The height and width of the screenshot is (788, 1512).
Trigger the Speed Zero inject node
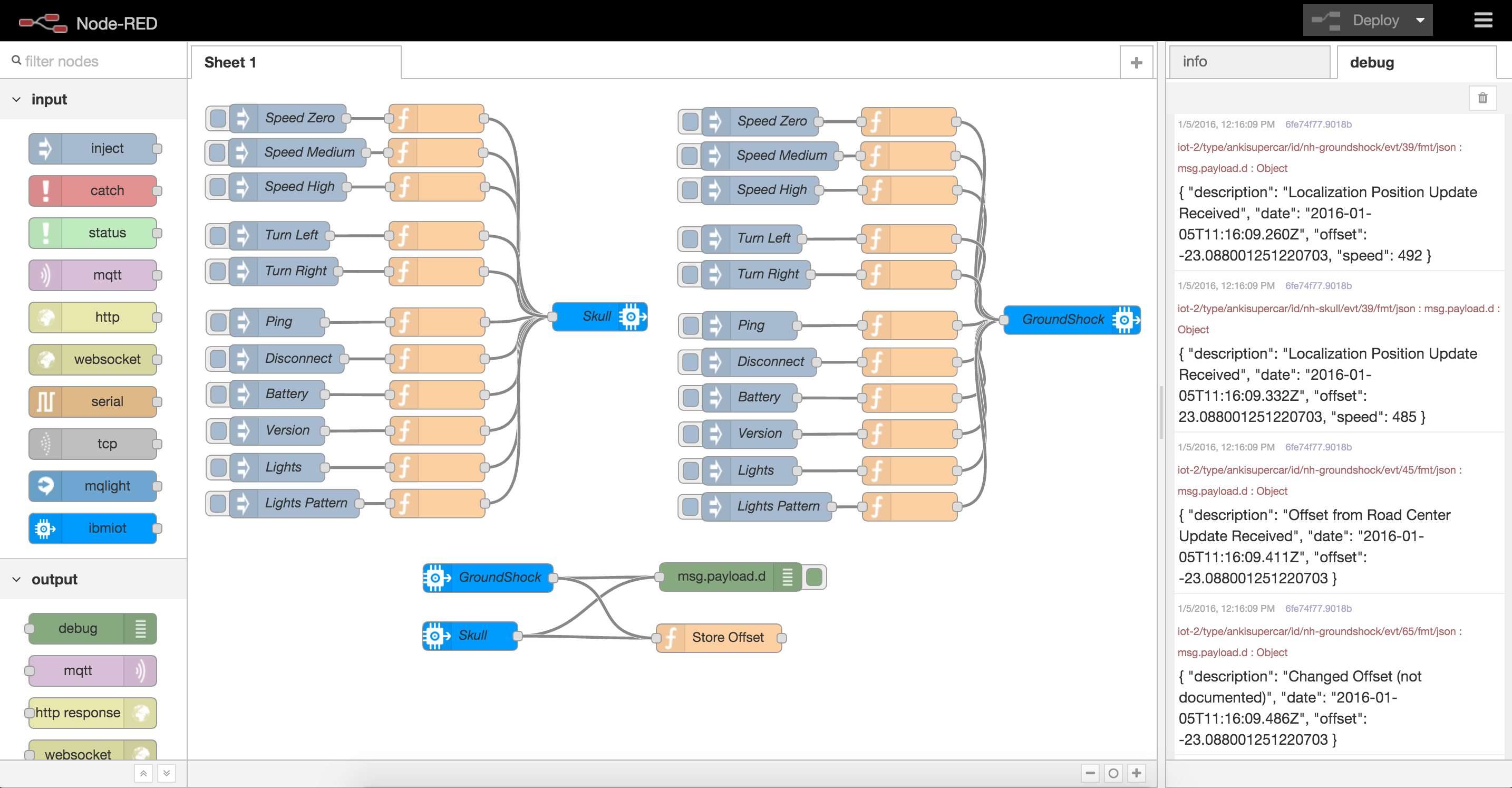217,118
